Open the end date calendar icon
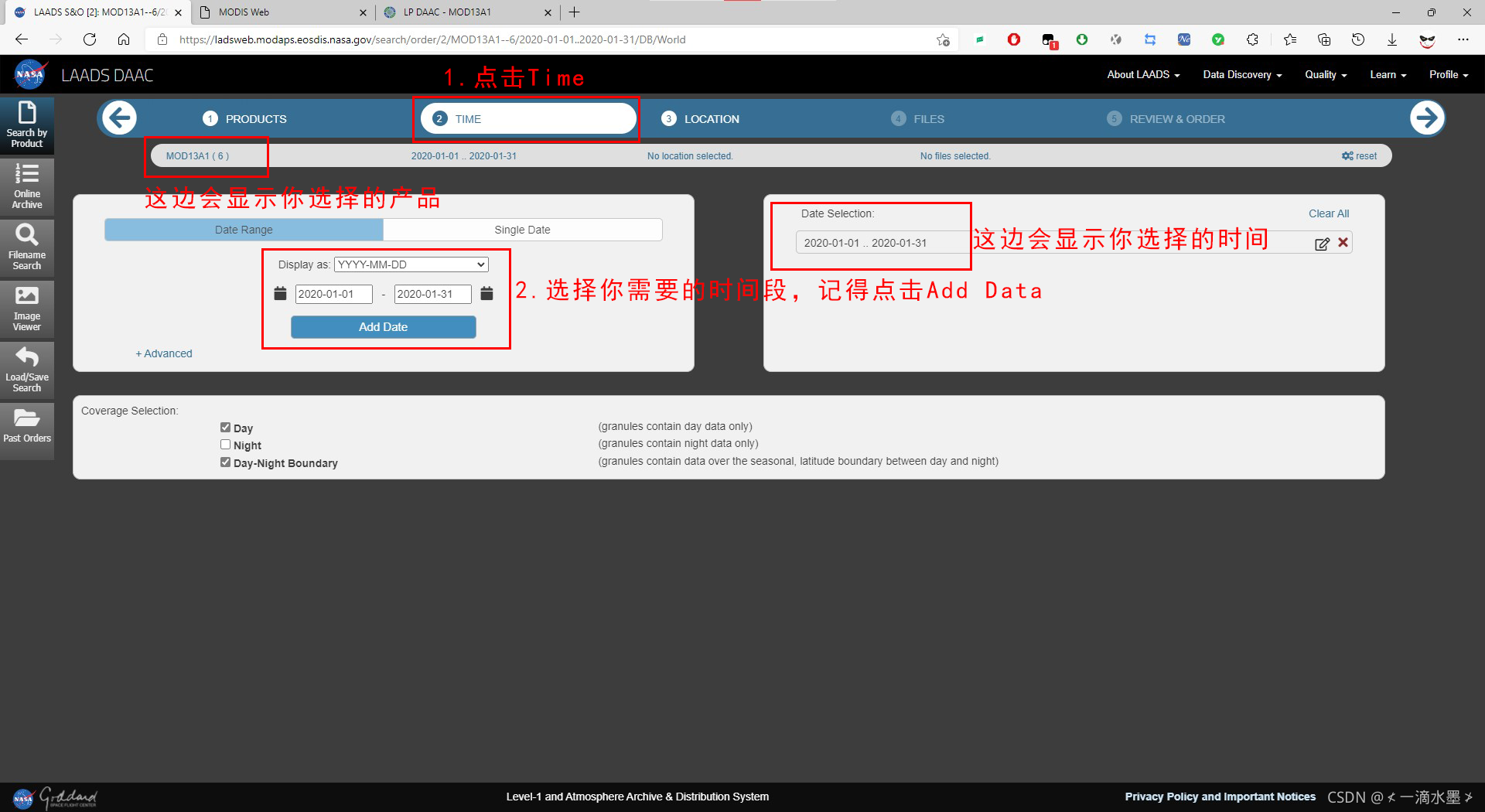Image resolution: width=1485 pixels, height=812 pixels. [x=486, y=294]
